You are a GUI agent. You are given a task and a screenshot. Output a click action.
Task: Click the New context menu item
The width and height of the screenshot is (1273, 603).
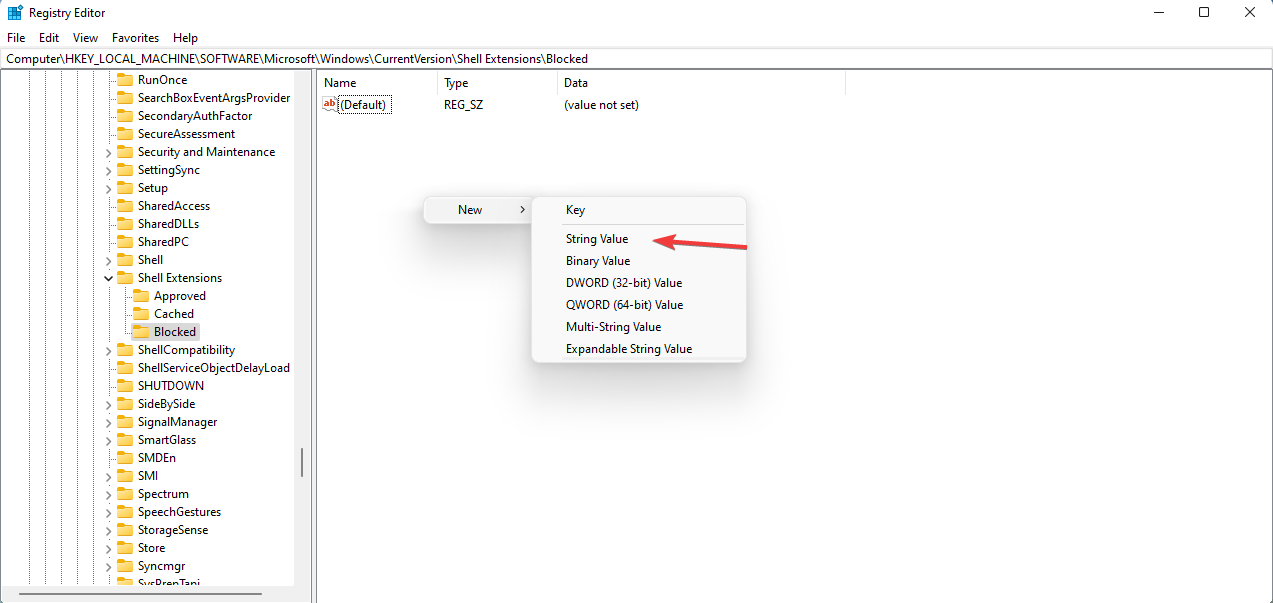[x=476, y=210]
